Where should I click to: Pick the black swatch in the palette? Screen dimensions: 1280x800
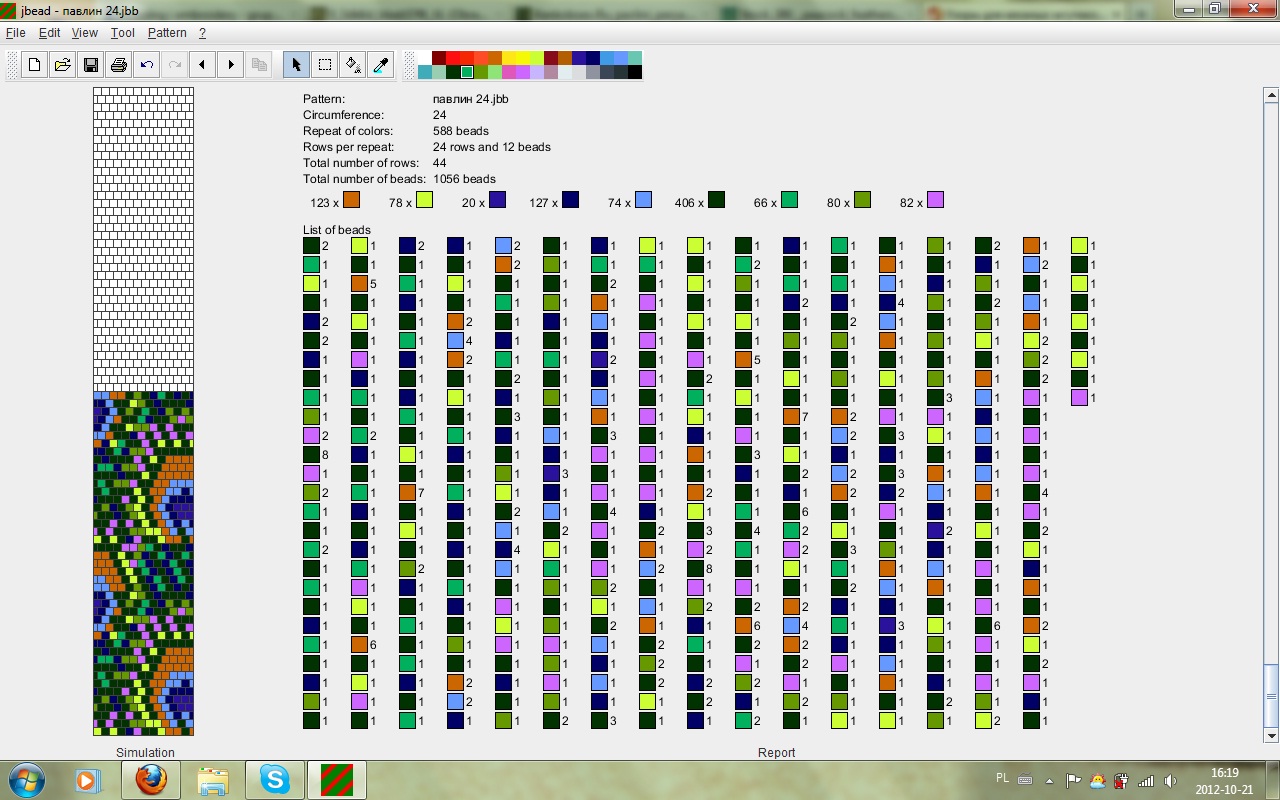click(x=635, y=72)
